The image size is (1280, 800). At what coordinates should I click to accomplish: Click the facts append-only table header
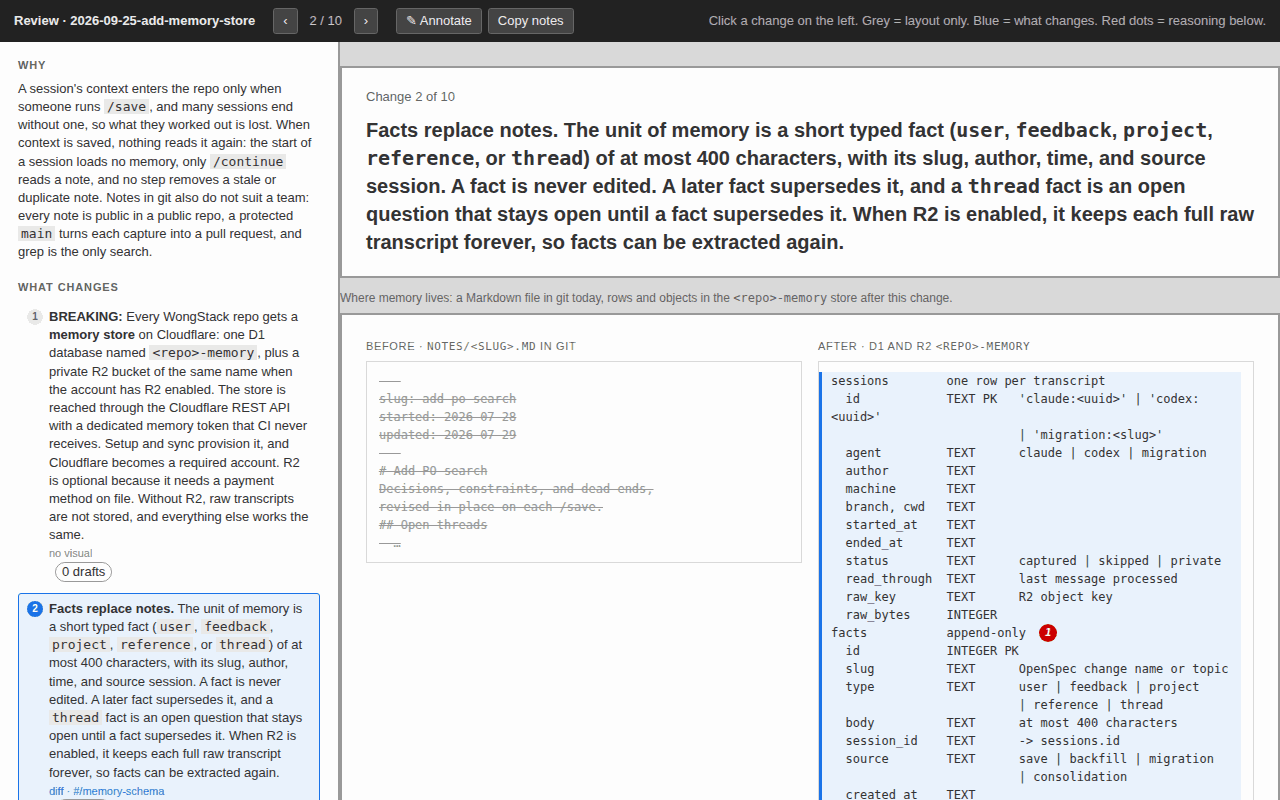click(x=929, y=633)
